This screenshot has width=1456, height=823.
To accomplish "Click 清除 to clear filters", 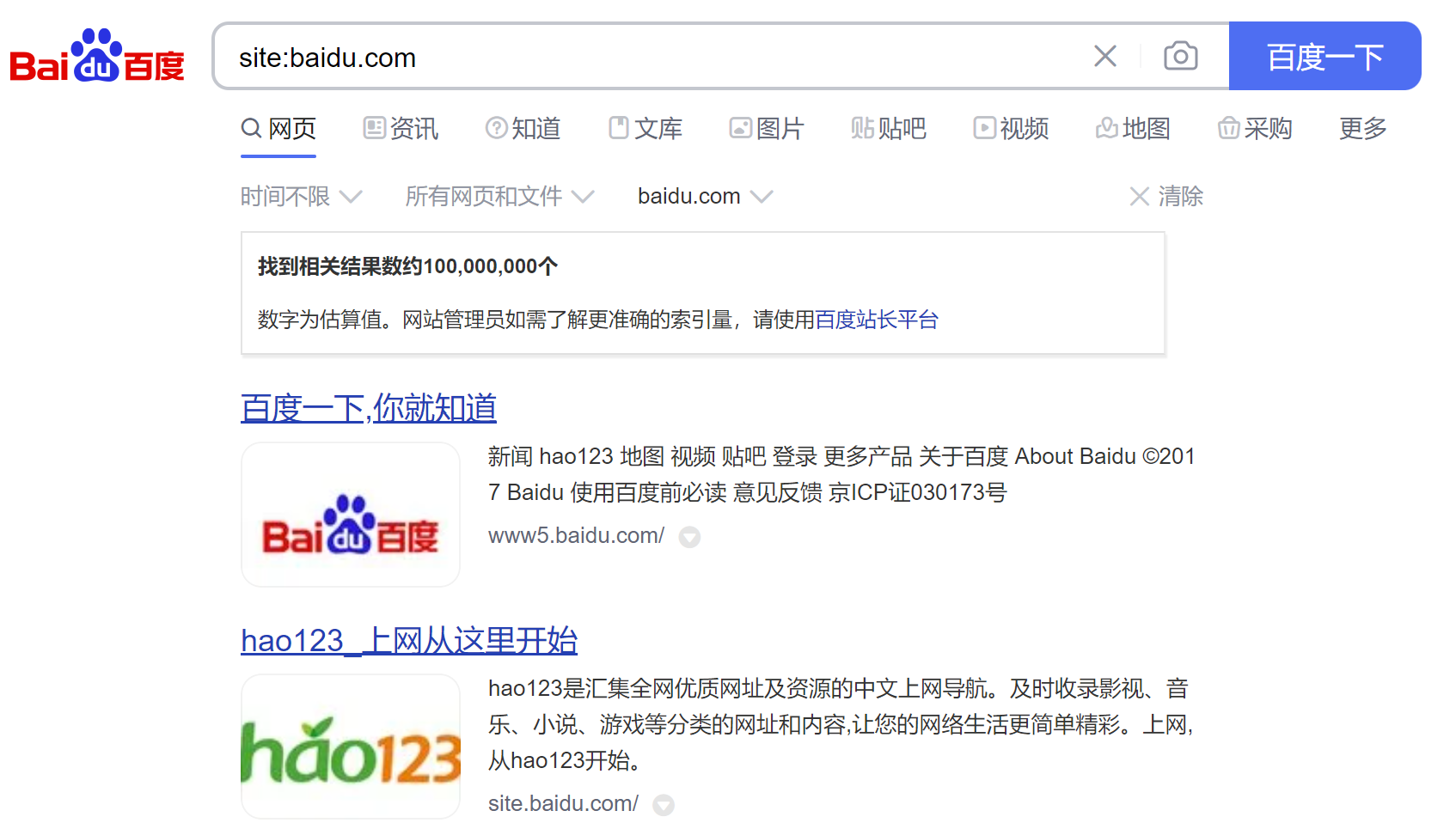I will coord(1166,197).
